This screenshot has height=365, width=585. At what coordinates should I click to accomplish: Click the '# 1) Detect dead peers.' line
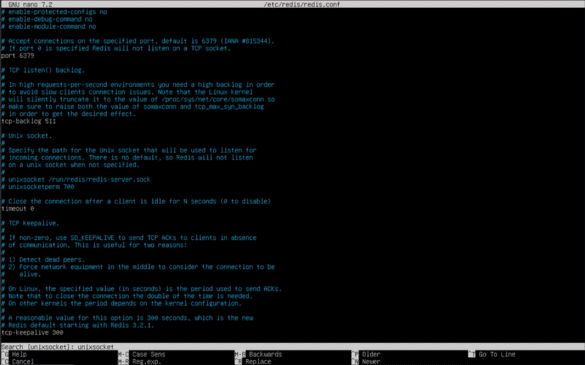point(43,260)
